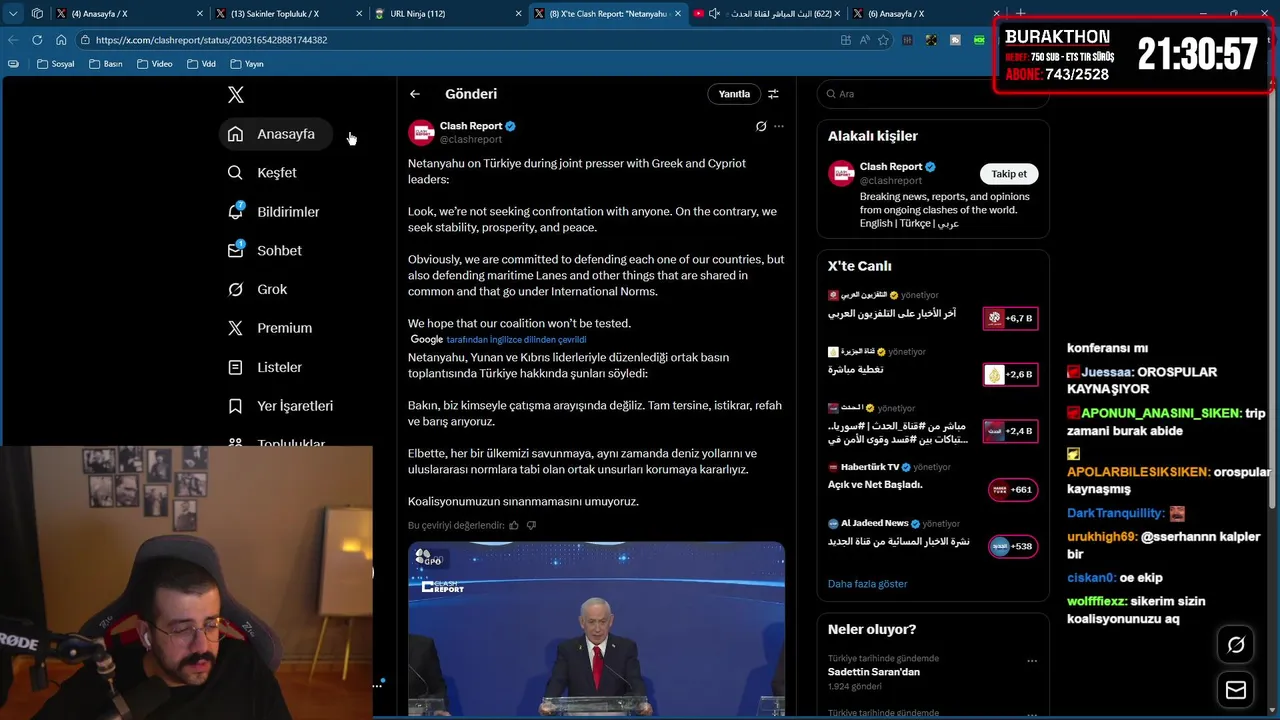
Task: Open the Sadettin Saran'dan trend
Action: click(874, 672)
